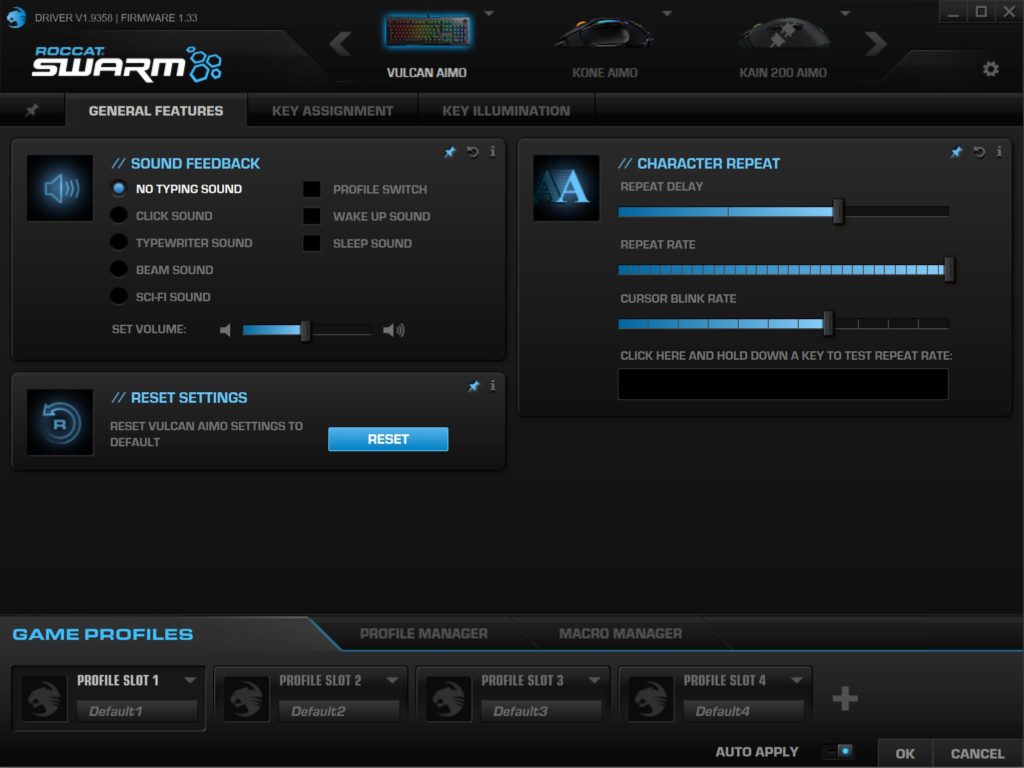
Task: Click the Reset Settings circular arrow icon
Action: (x=59, y=421)
